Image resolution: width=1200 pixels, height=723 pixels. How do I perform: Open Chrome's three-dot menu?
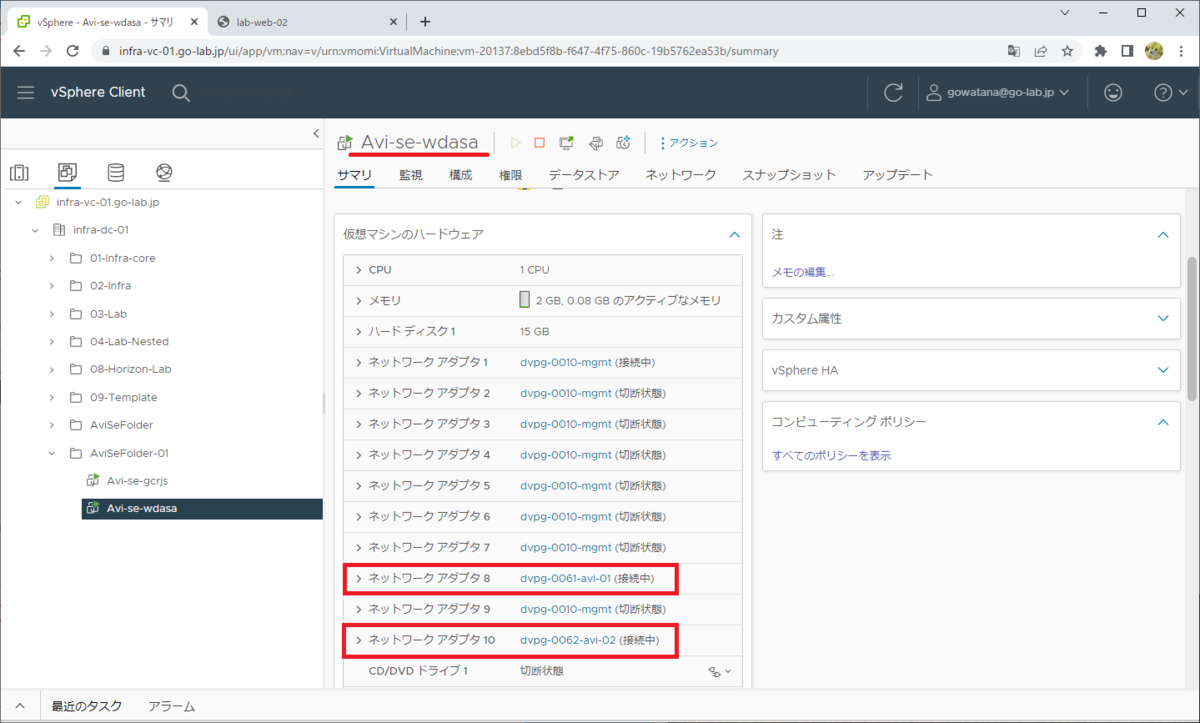click(1180, 50)
